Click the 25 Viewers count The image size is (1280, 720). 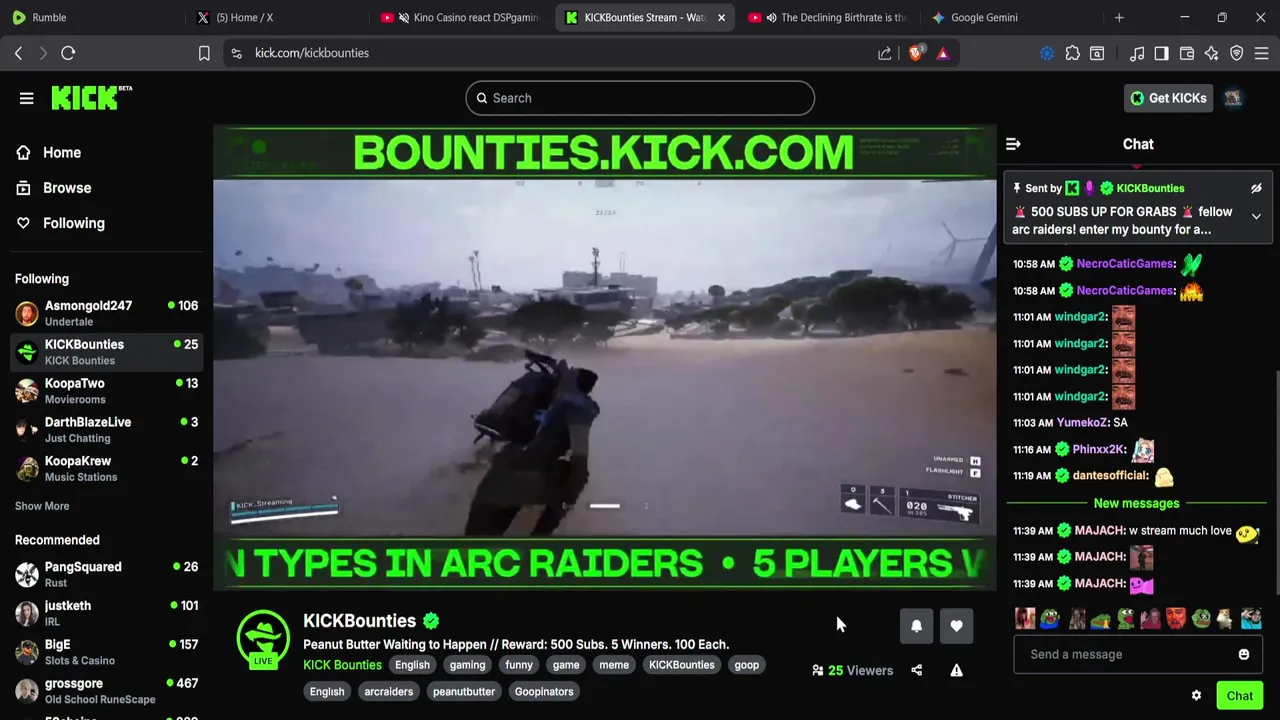(852, 670)
